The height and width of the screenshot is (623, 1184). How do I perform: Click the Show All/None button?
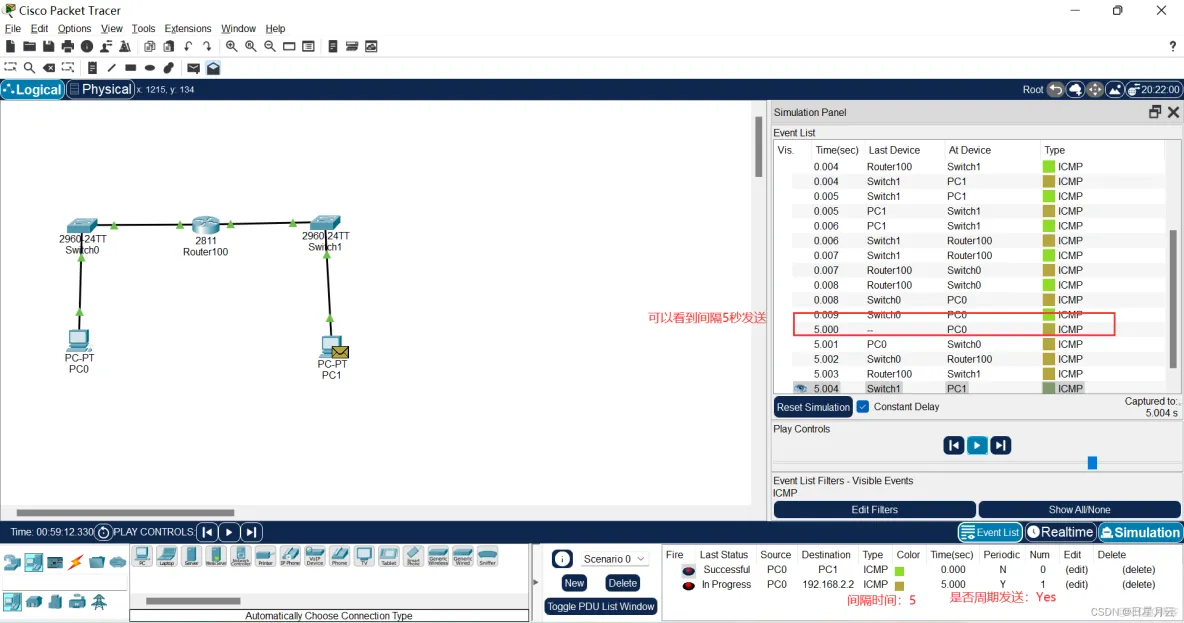coord(1079,510)
